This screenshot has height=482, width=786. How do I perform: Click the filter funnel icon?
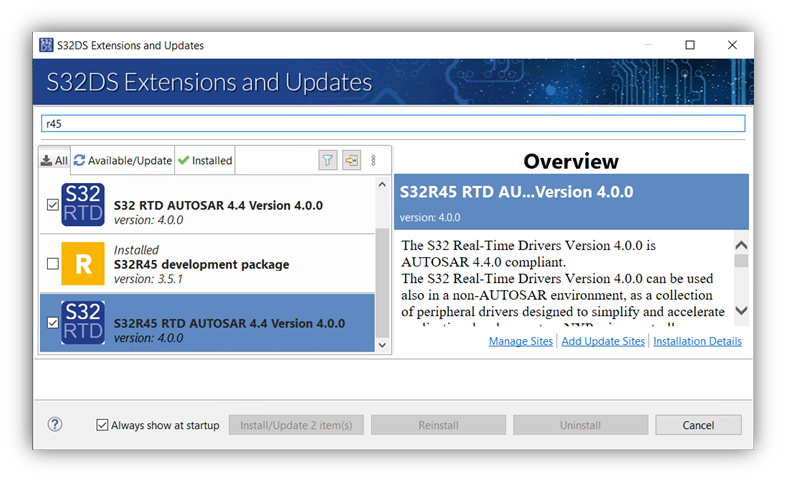[x=327, y=160]
